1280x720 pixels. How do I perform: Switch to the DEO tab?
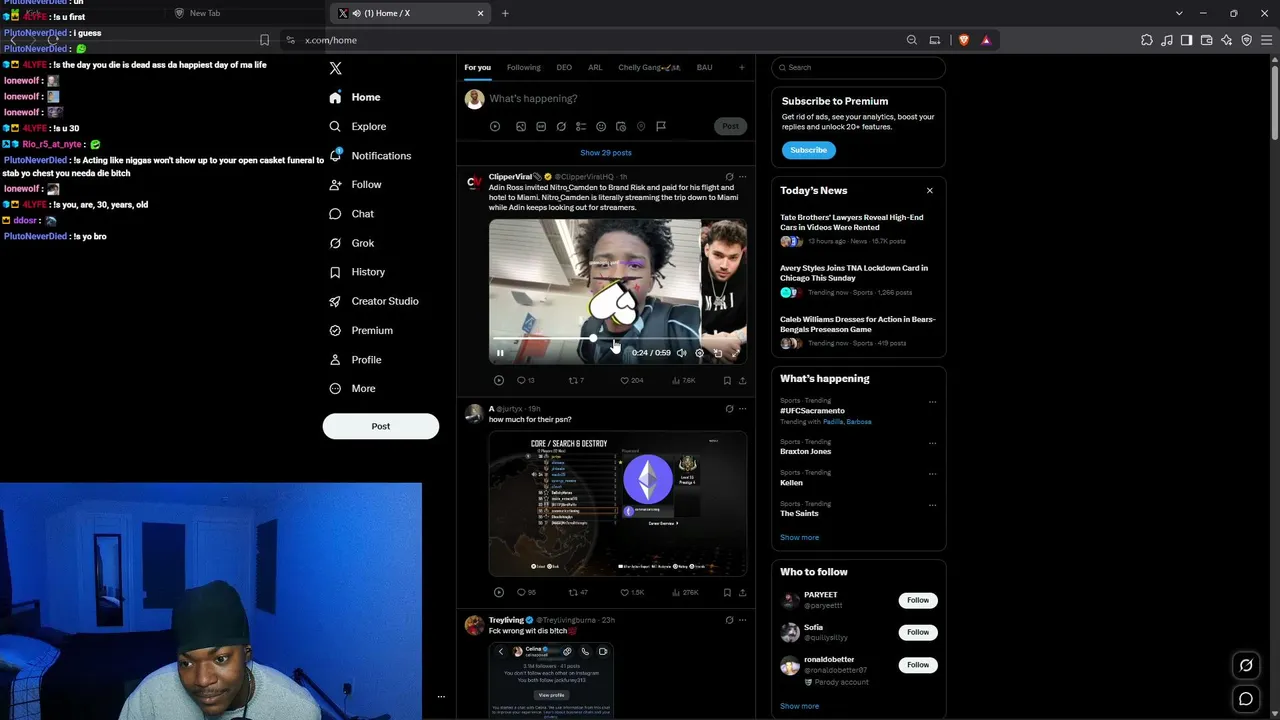tap(564, 68)
